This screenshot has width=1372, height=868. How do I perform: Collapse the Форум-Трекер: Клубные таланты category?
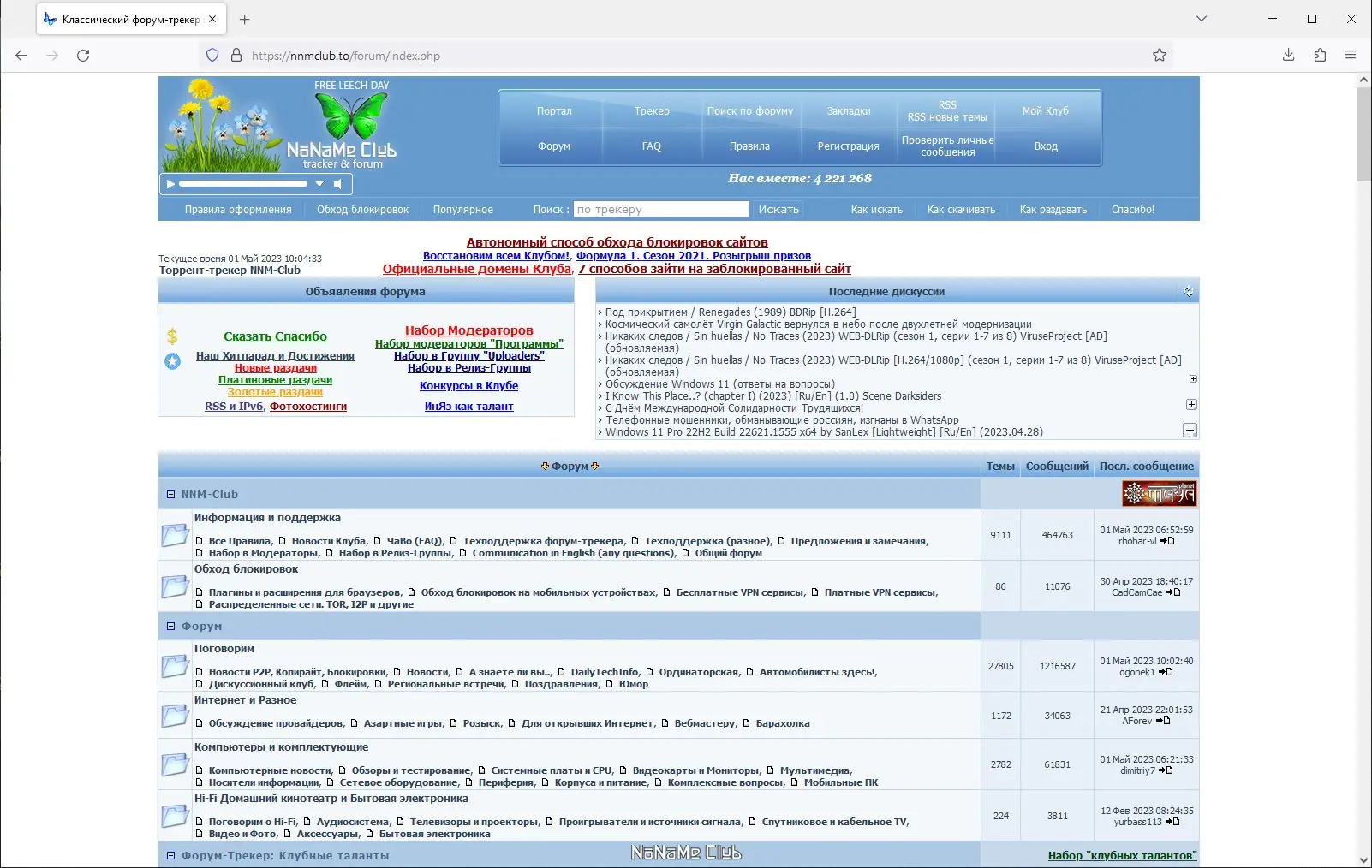pos(170,855)
